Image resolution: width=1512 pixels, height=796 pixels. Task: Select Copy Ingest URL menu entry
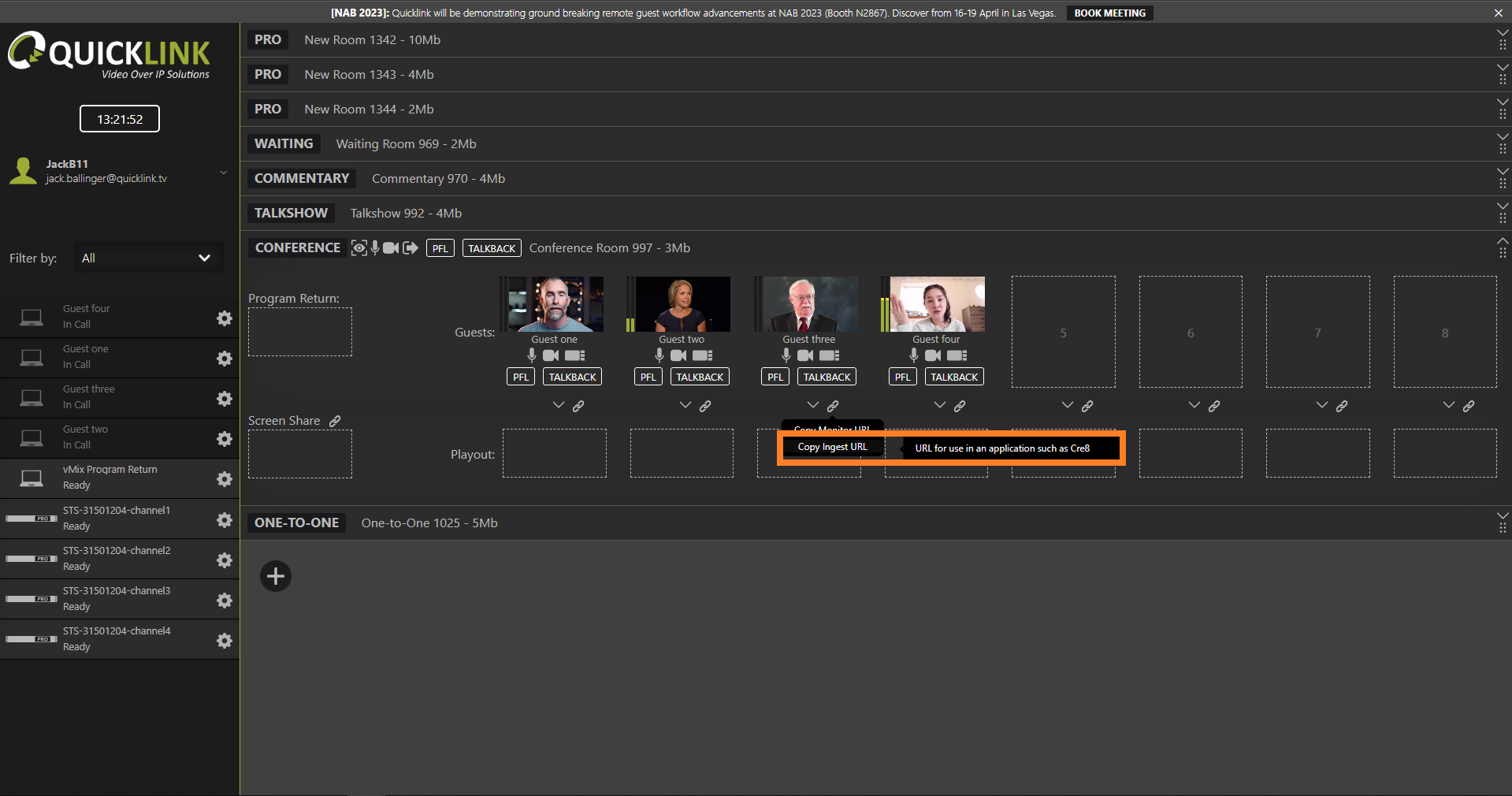click(x=832, y=447)
